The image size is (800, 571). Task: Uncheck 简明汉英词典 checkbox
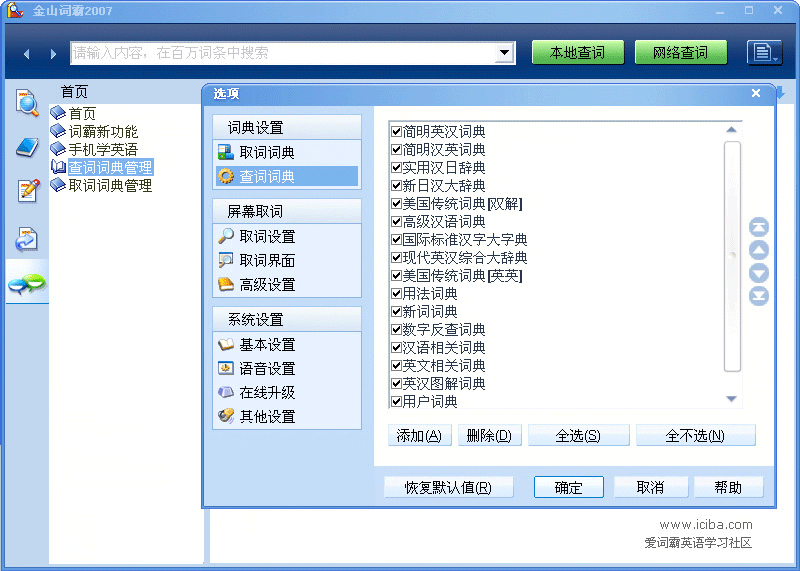point(396,150)
